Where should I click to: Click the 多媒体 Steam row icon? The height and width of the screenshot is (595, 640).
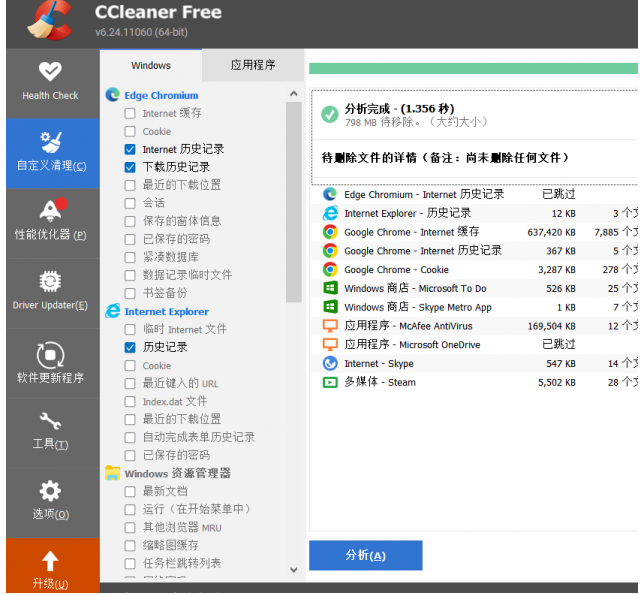point(330,382)
